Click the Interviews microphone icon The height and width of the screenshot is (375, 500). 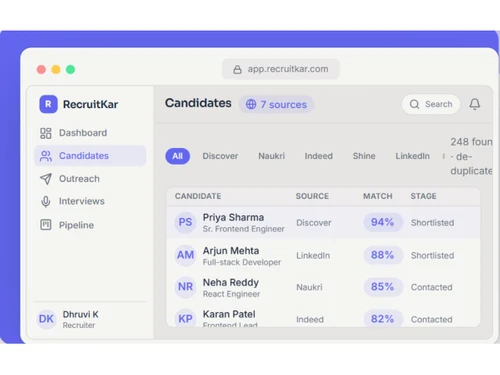tap(46, 201)
